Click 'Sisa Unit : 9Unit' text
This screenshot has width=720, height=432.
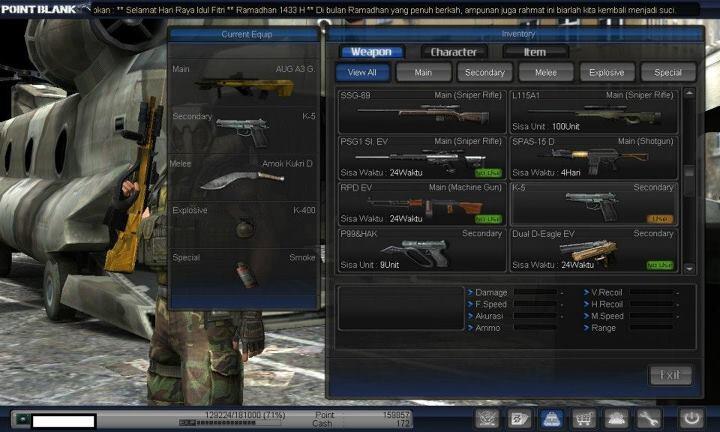370,265
